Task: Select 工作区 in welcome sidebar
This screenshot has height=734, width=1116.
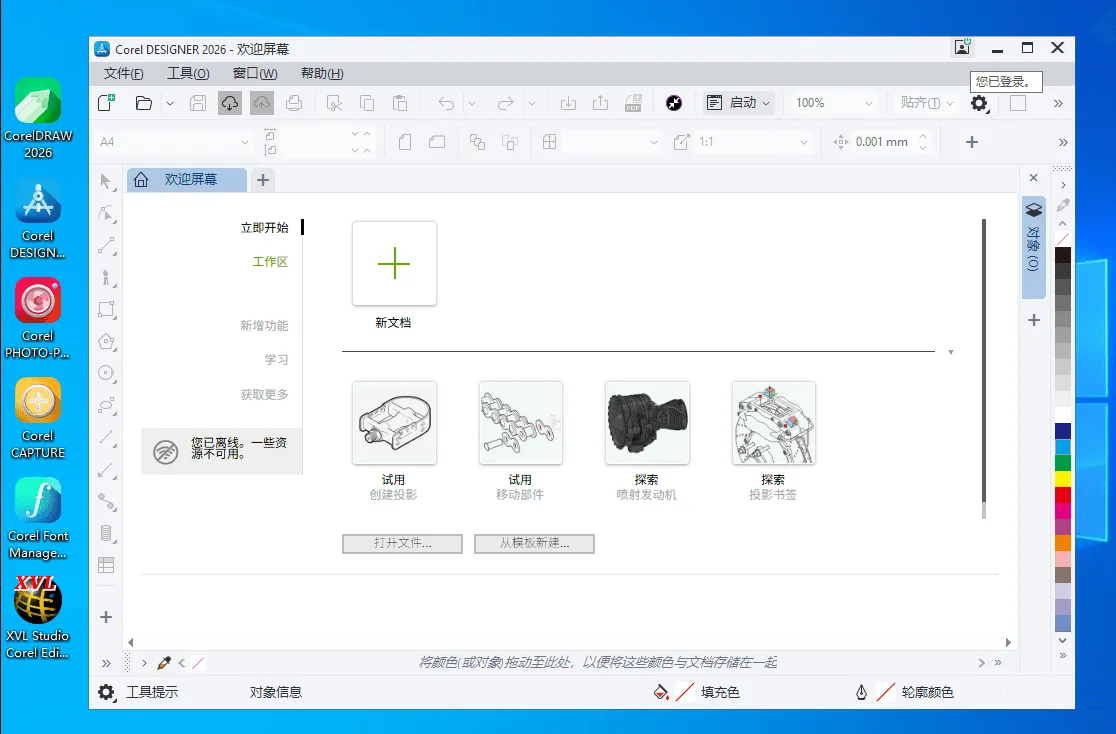Action: [x=270, y=262]
